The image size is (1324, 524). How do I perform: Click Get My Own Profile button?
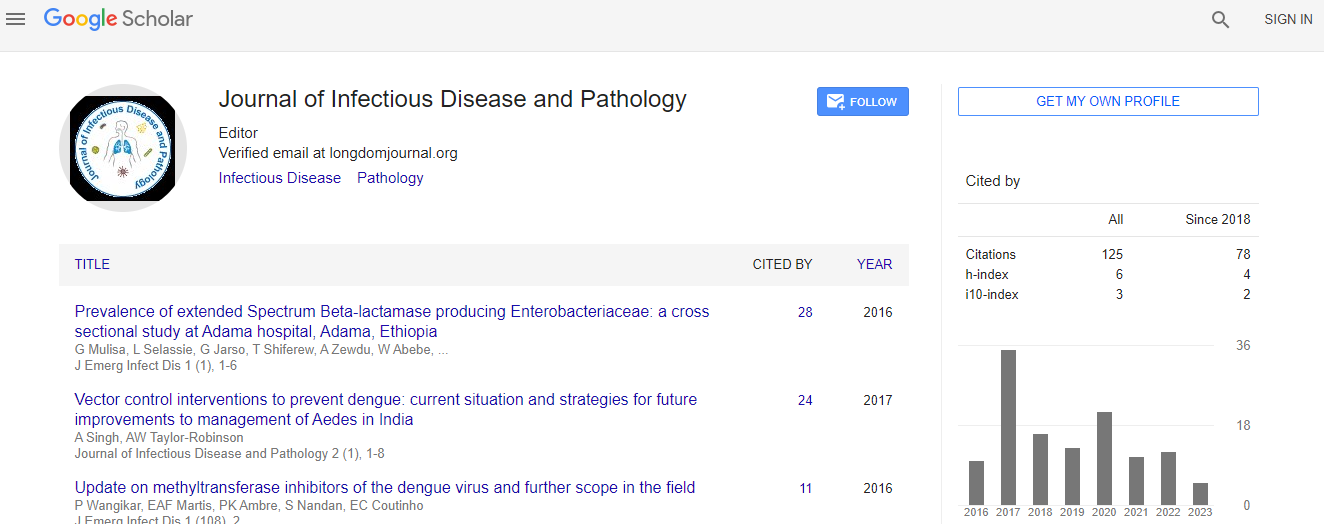click(x=1107, y=102)
